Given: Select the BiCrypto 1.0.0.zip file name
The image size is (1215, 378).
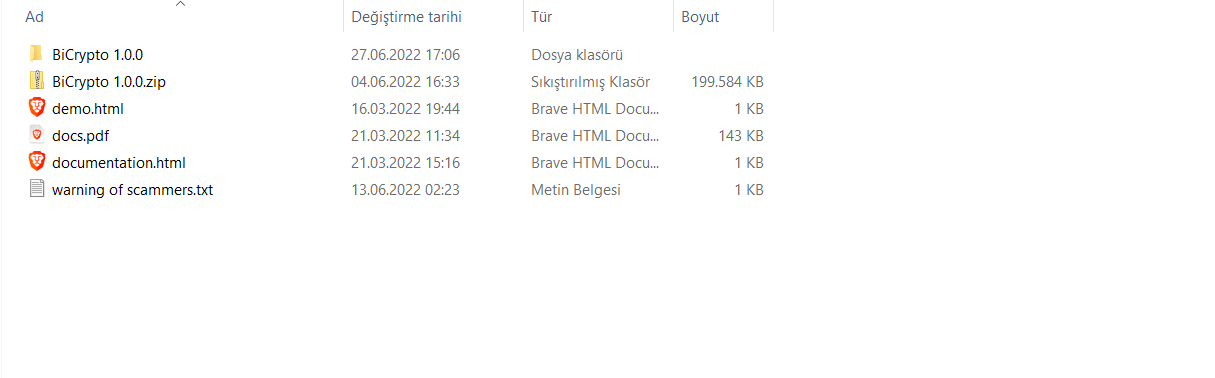Looking at the screenshot, I should 109,82.
